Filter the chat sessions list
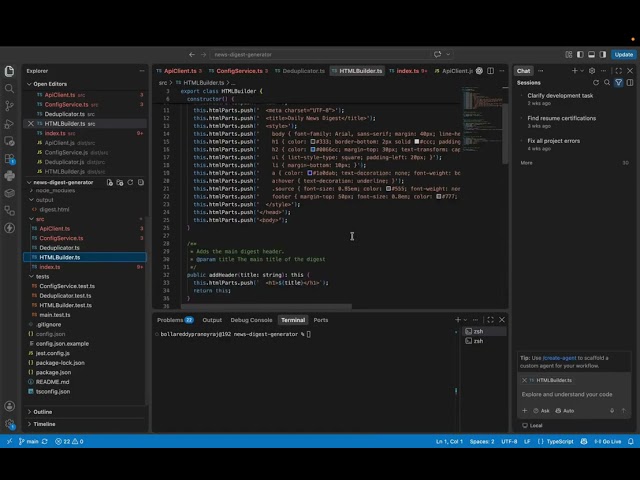This screenshot has height=480, width=640. tap(619, 82)
